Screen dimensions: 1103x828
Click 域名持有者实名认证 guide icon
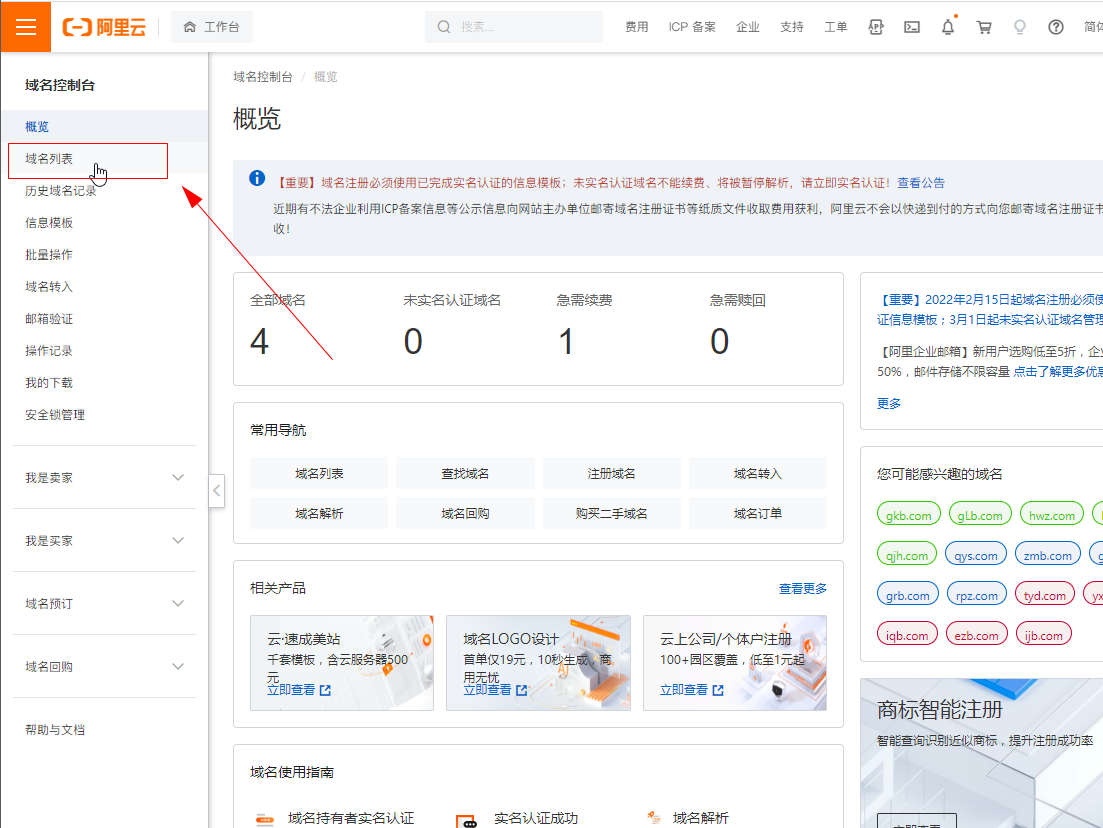click(264, 819)
